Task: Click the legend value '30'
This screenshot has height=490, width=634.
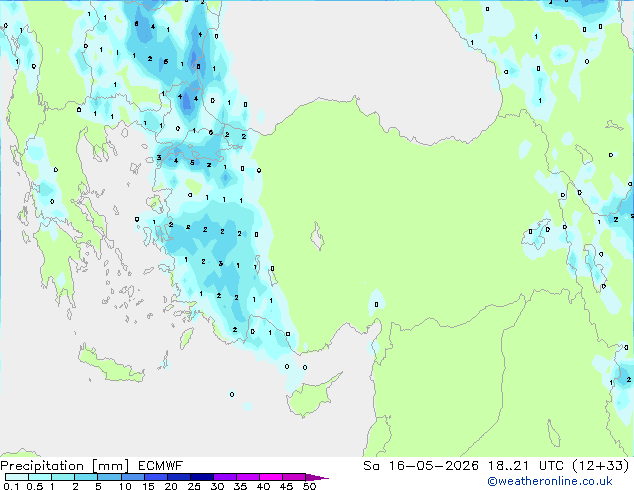Action: tap(217, 486)
